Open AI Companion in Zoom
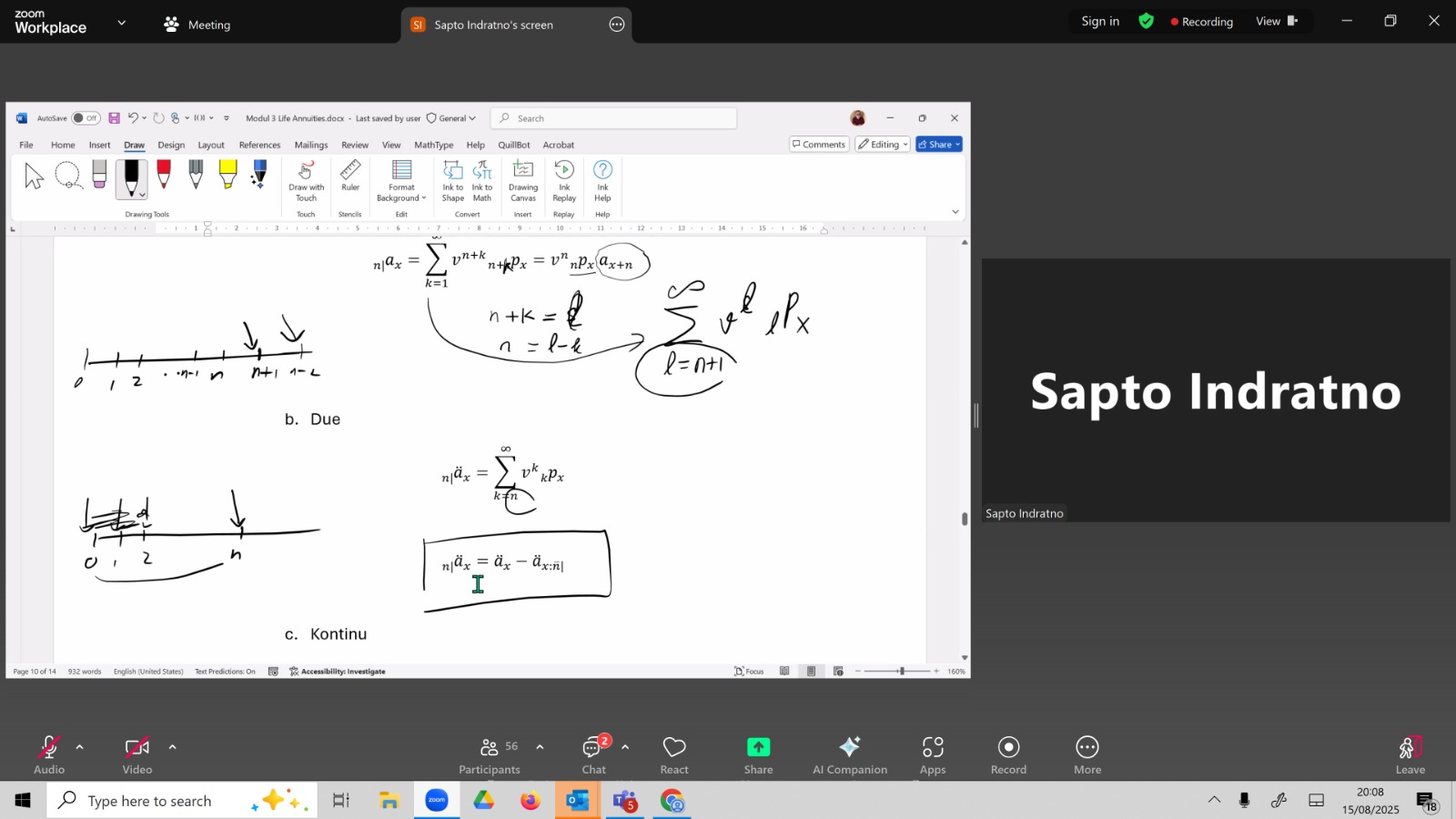1456x819 pixels. [x=849, y=754]
